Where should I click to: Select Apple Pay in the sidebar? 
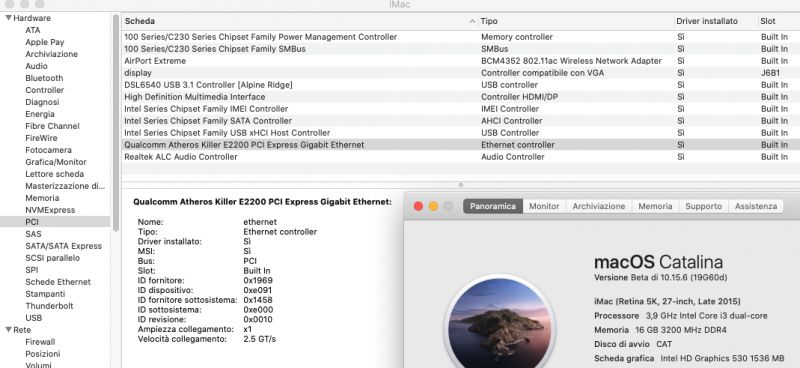click(x=45, y=42)
